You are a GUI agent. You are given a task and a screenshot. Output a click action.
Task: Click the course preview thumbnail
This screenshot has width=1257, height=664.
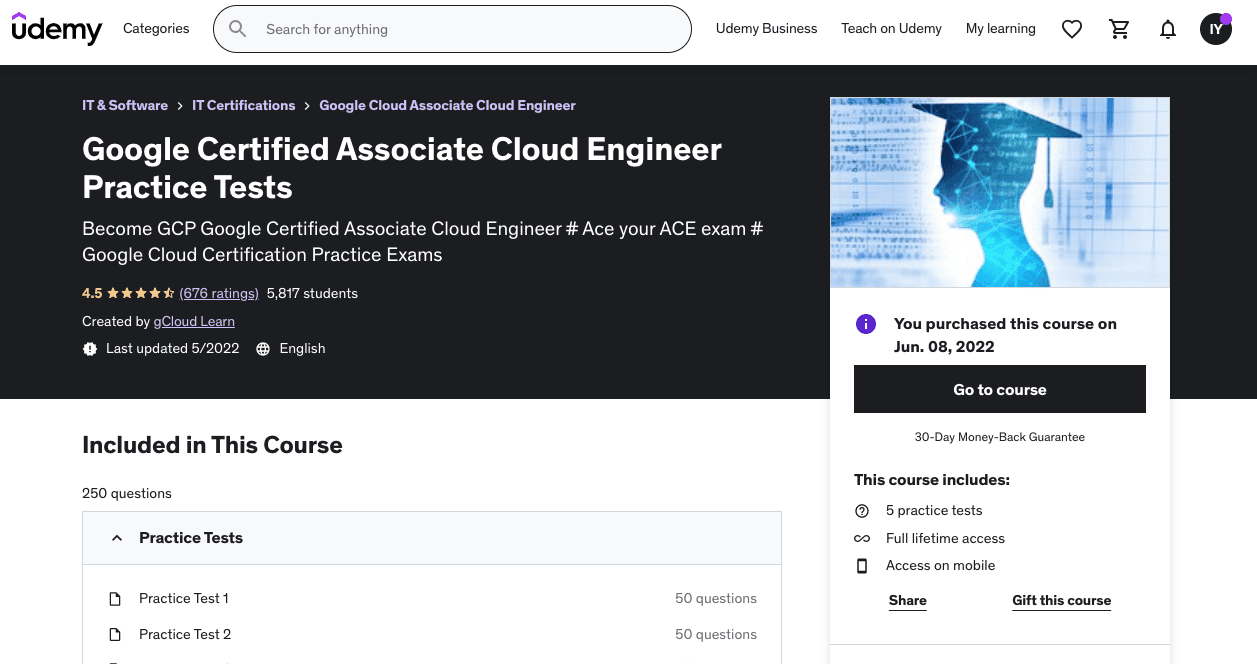(x=1000, y=192)
